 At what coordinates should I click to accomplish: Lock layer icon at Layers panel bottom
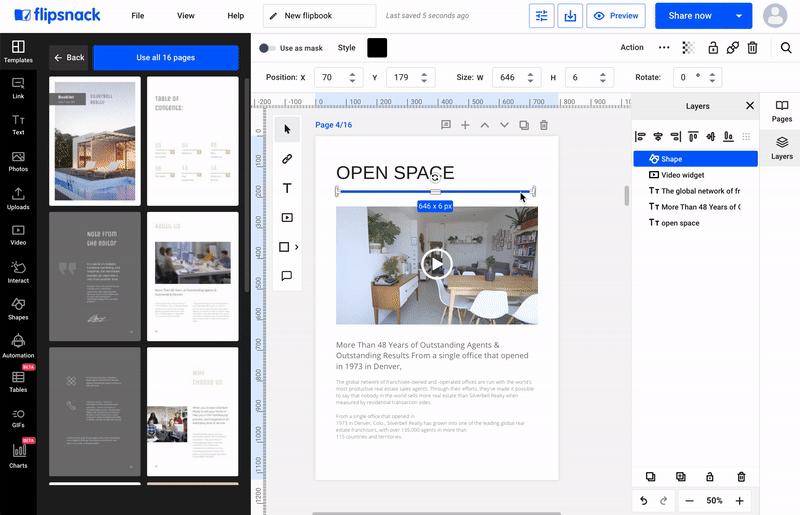point(710,477)
